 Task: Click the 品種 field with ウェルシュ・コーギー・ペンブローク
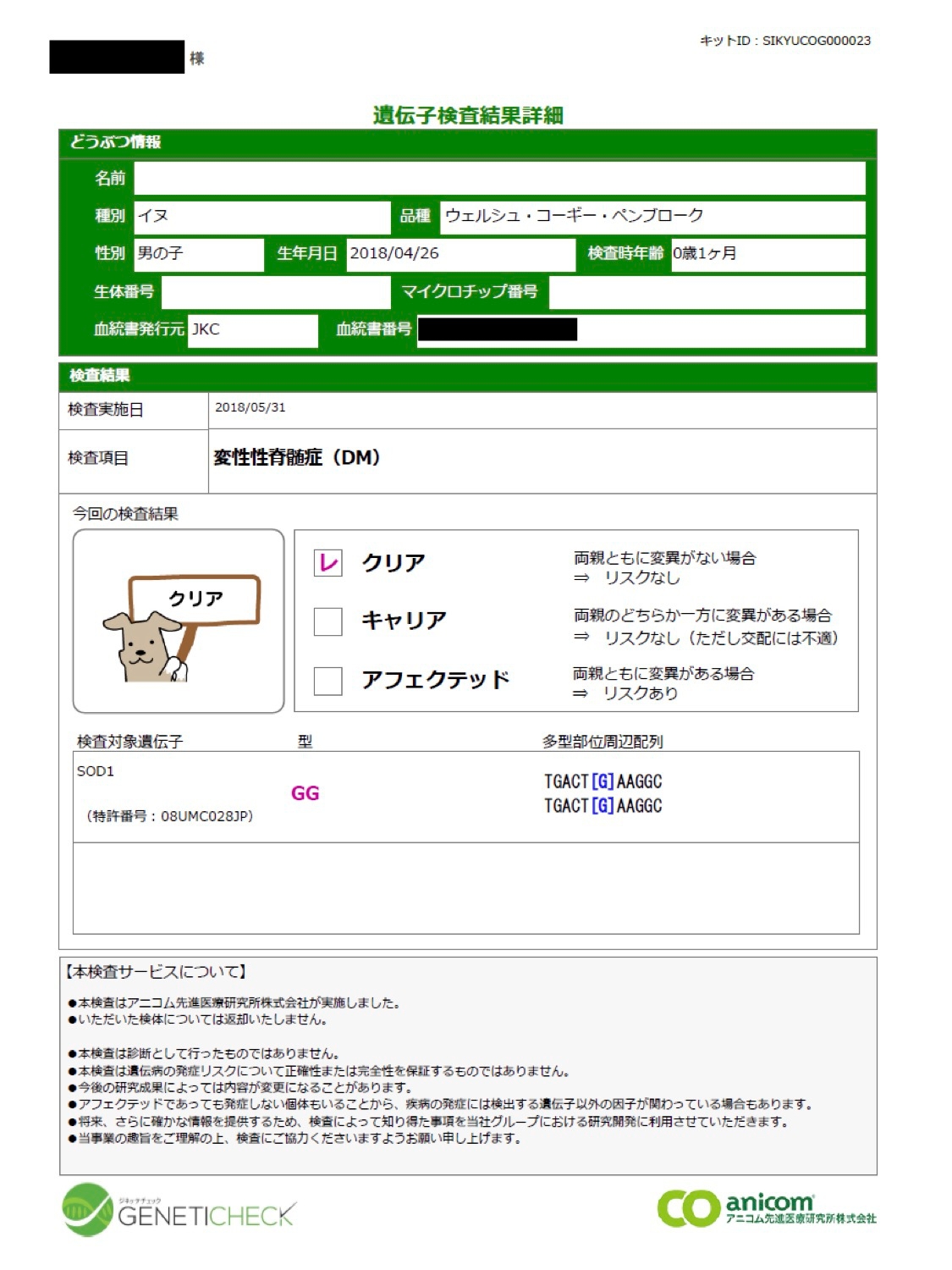point(653,217)
